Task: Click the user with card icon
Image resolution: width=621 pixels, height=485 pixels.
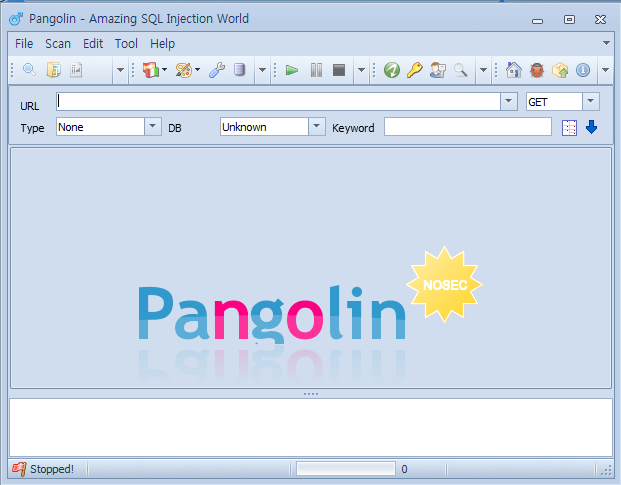Action: click(438, 70)
